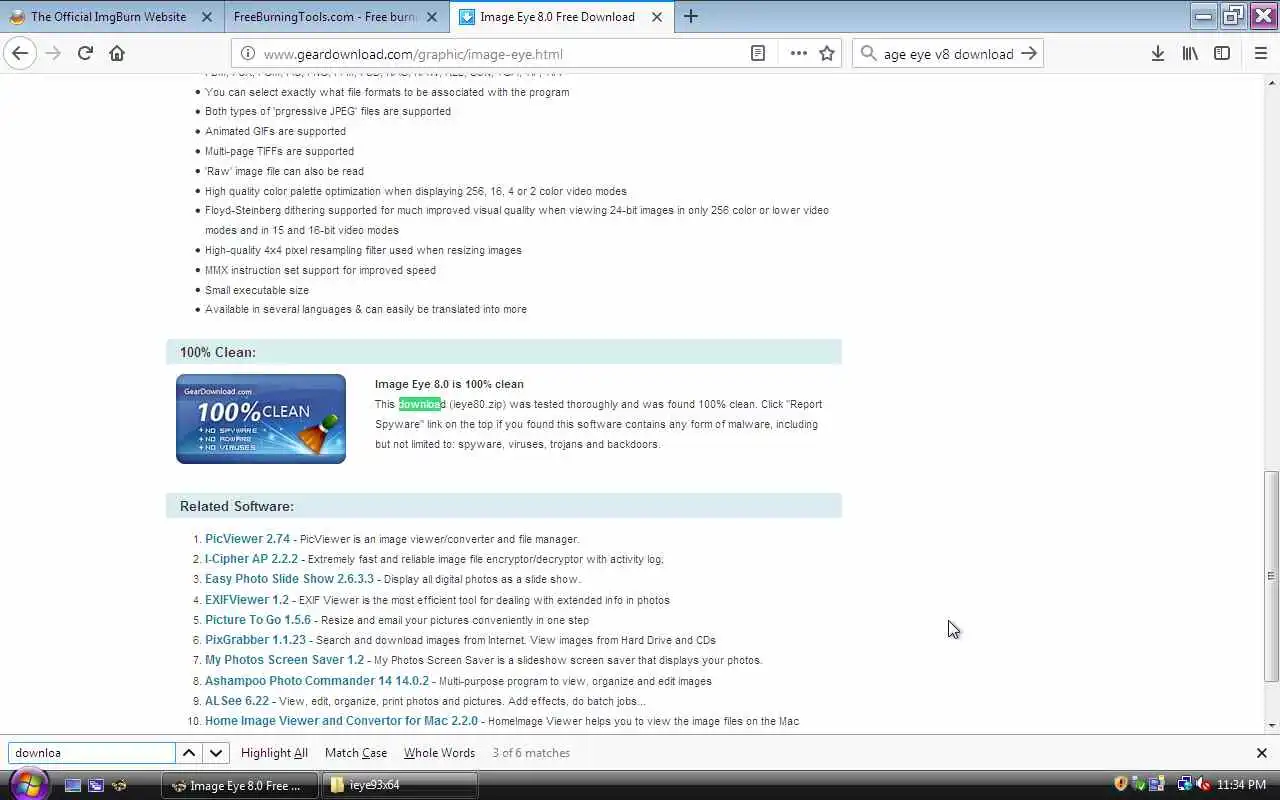Toggle Match Case in find bar

click(x=356, y=753)
